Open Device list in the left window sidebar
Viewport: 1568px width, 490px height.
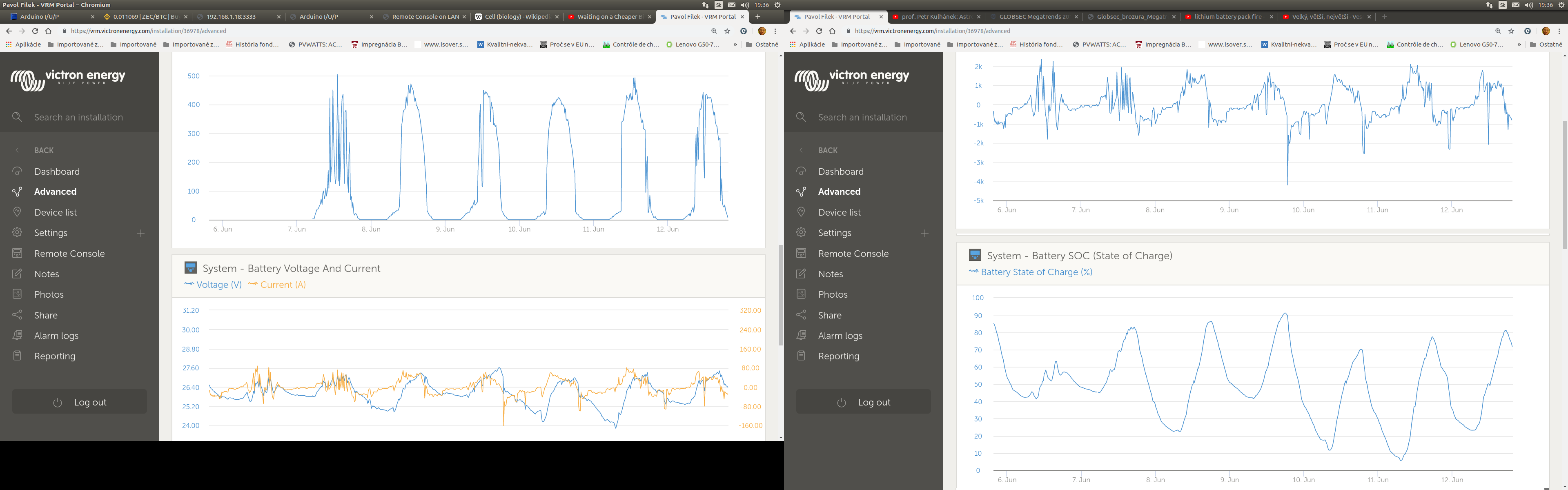(x=56, y=212)
